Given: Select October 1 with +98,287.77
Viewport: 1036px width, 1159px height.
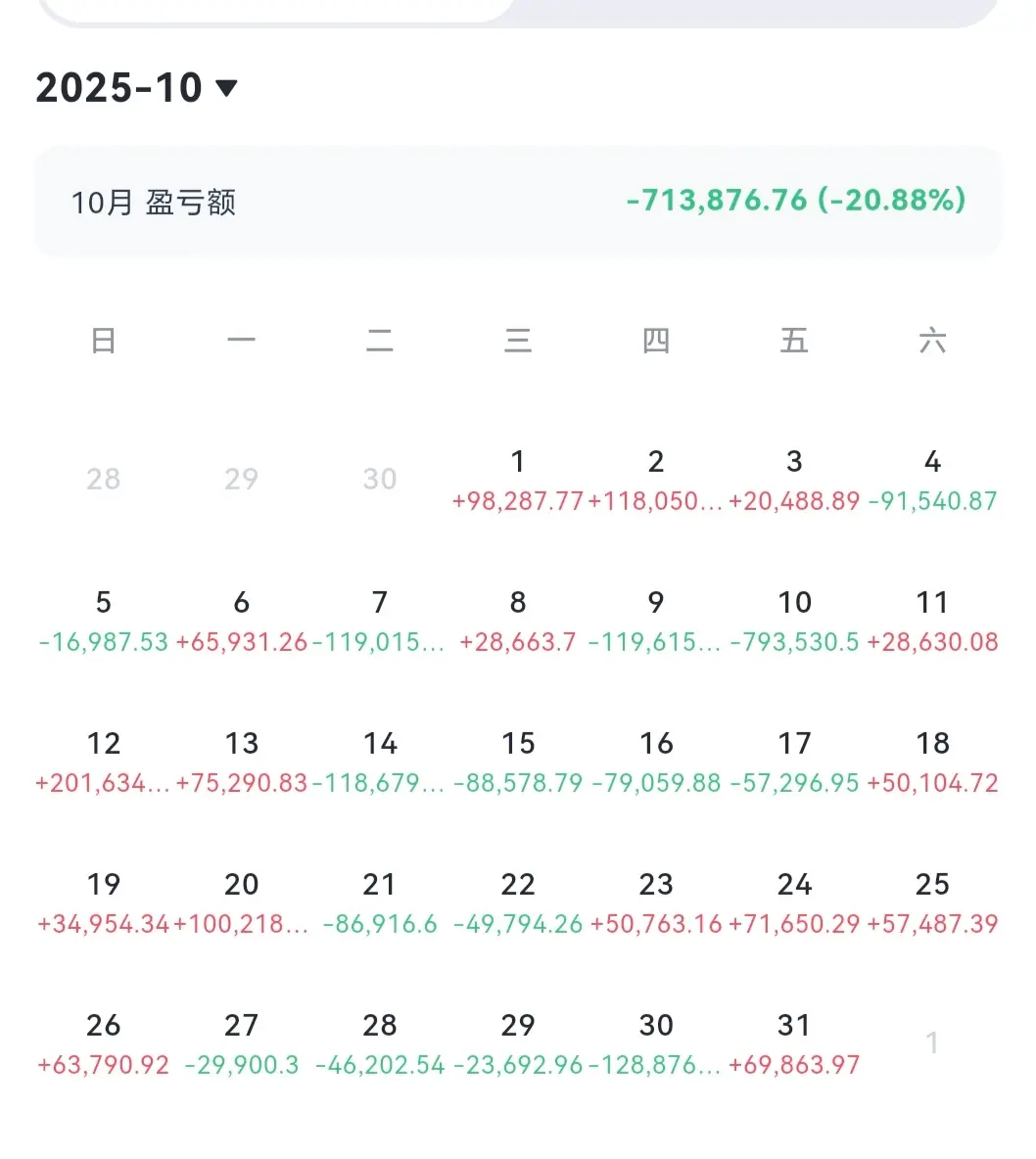Looking at the screenshot, I should (518, 479).
